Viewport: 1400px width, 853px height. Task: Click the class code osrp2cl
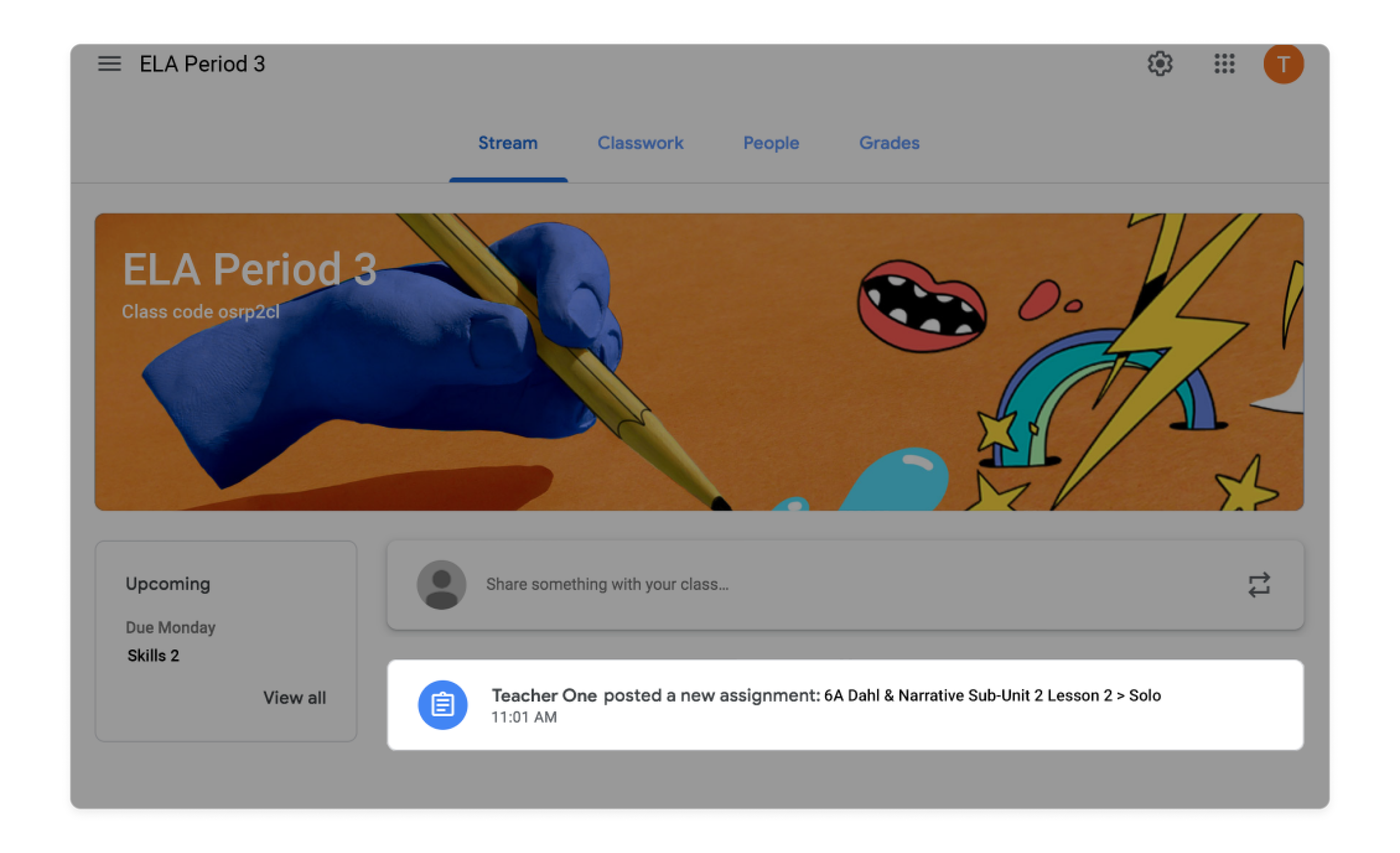(x=200, y=312)
